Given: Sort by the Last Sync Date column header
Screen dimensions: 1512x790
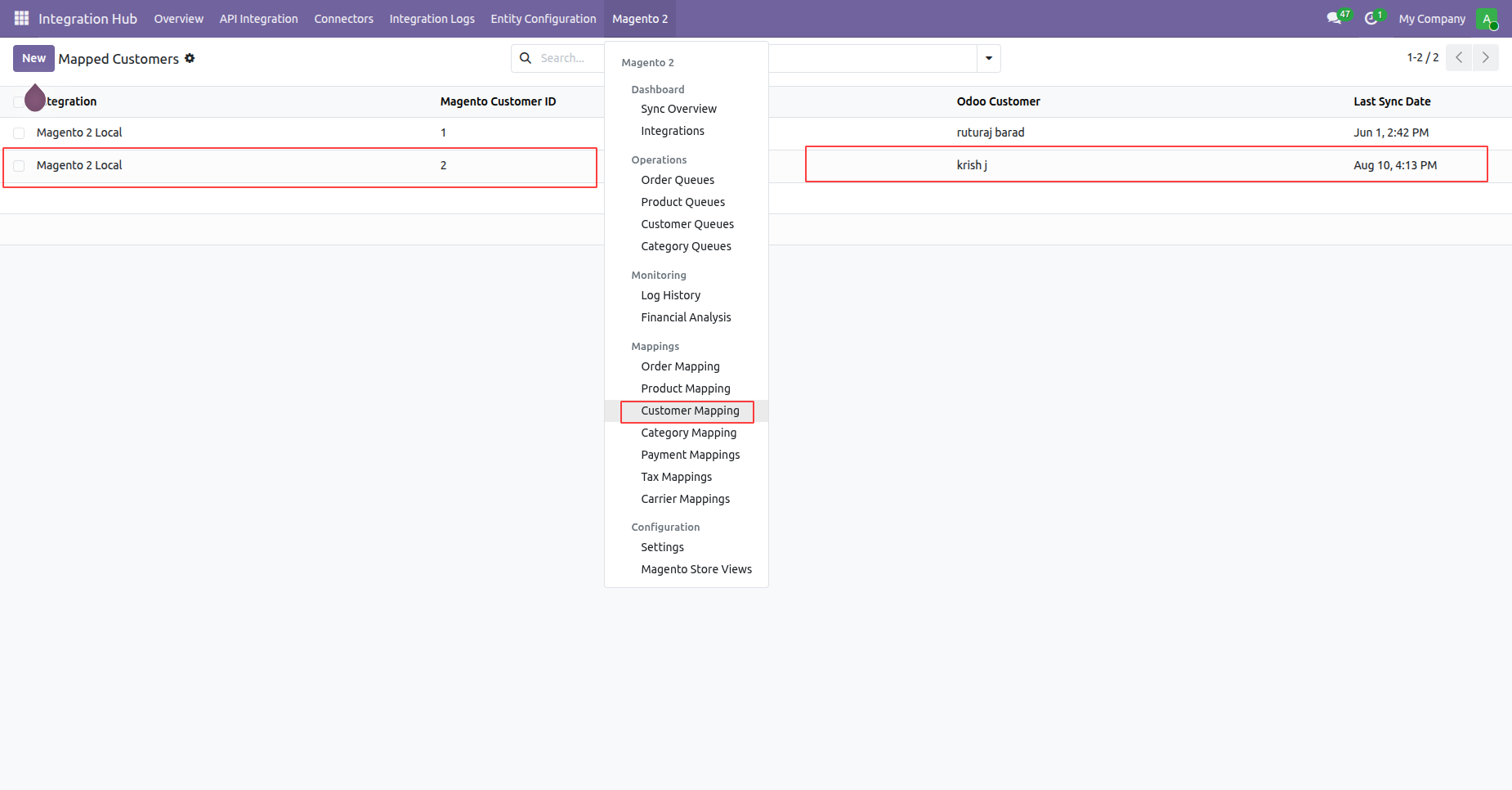Looking at the screenshot, I should [1392, 101].
